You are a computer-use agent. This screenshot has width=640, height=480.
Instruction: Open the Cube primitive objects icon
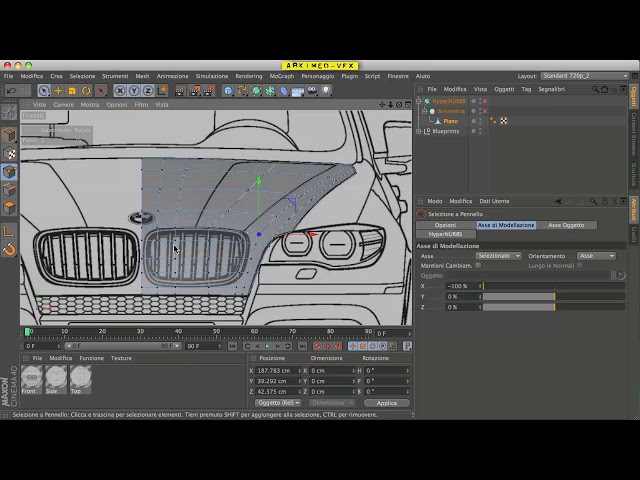point(228,91)
